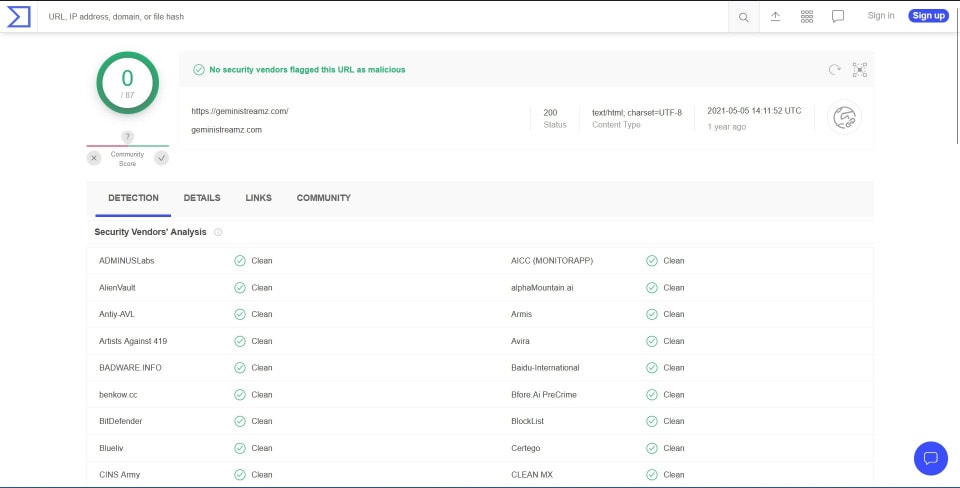Vote harmless with the check icon

161,158
